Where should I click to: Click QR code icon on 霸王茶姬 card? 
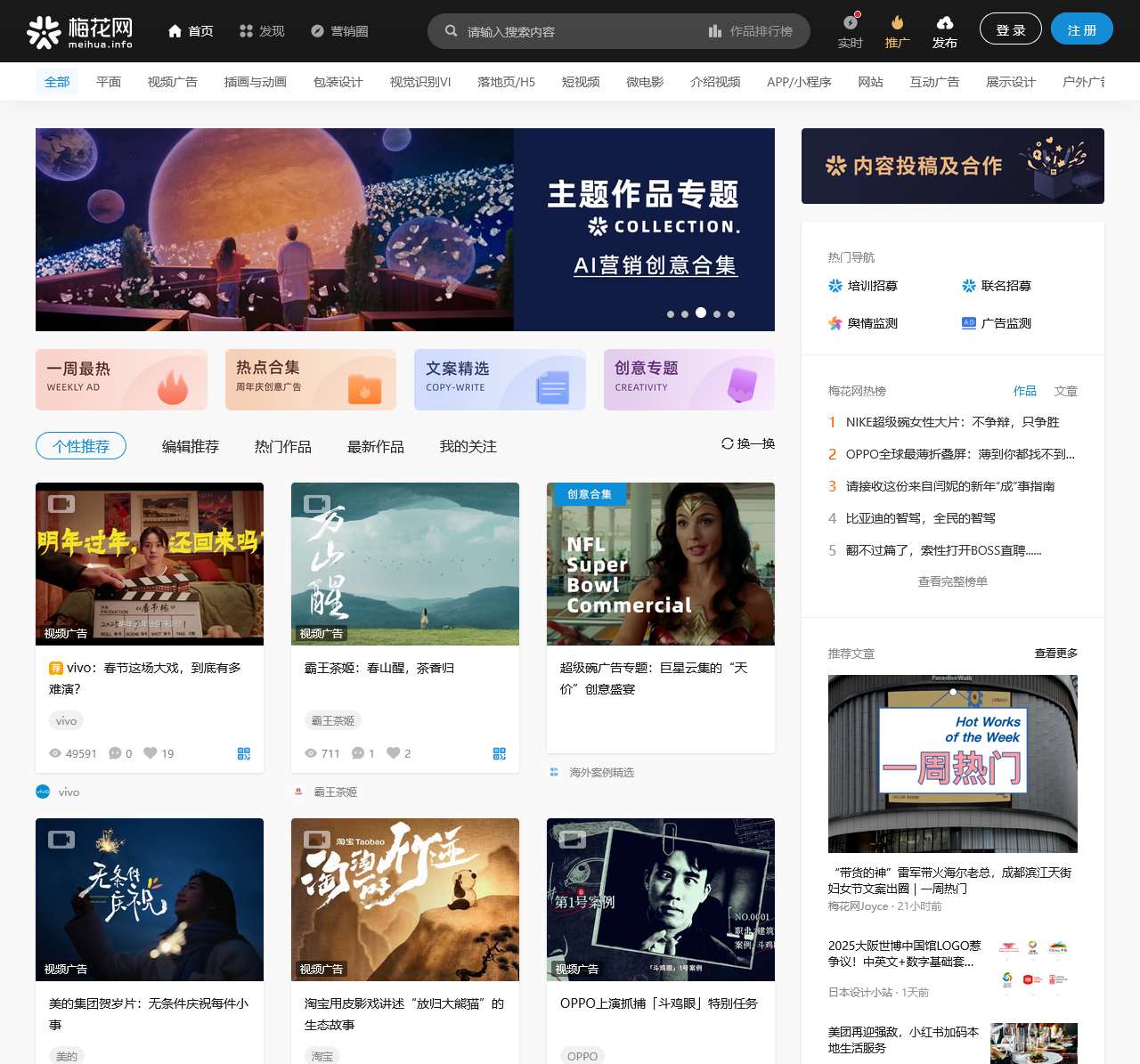coord(500,753)
